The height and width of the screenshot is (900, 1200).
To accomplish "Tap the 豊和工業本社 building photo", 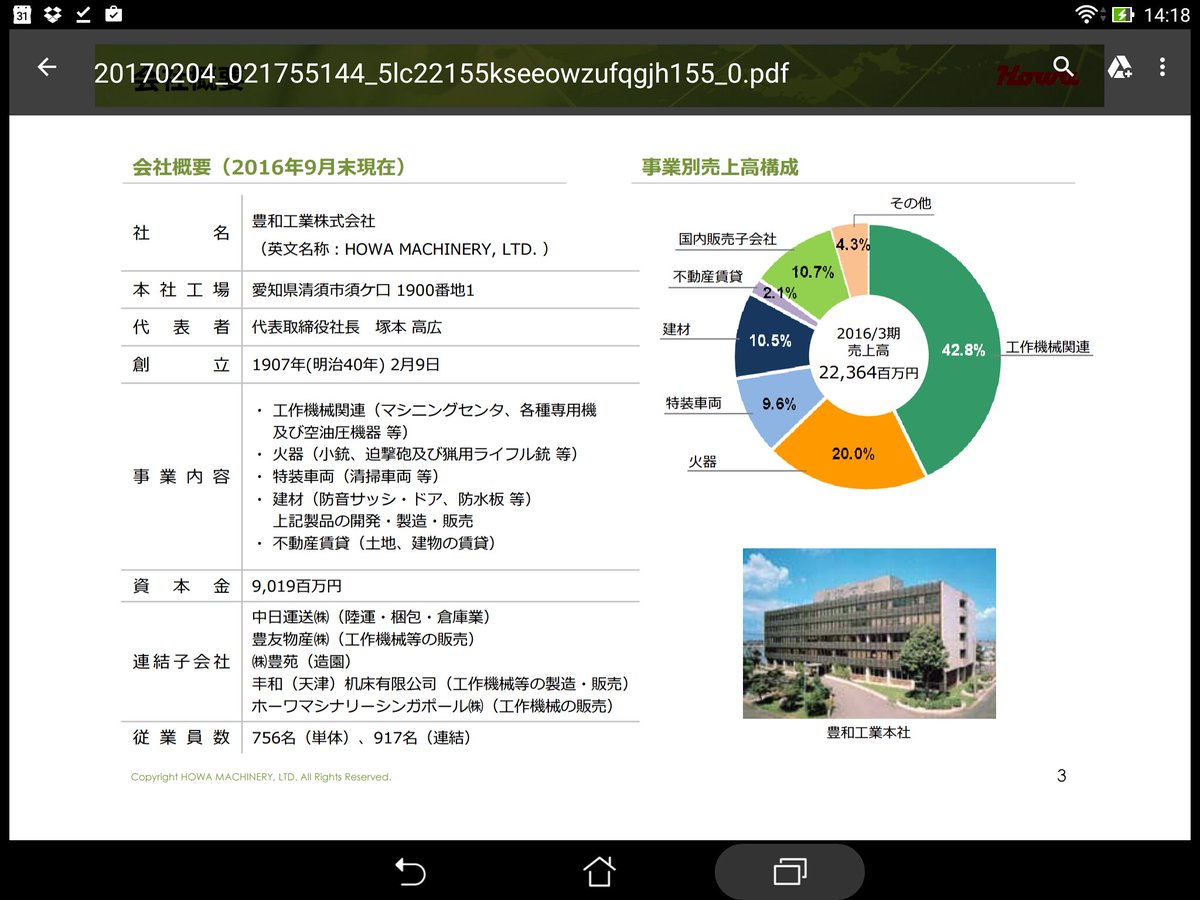I will 869,632.
